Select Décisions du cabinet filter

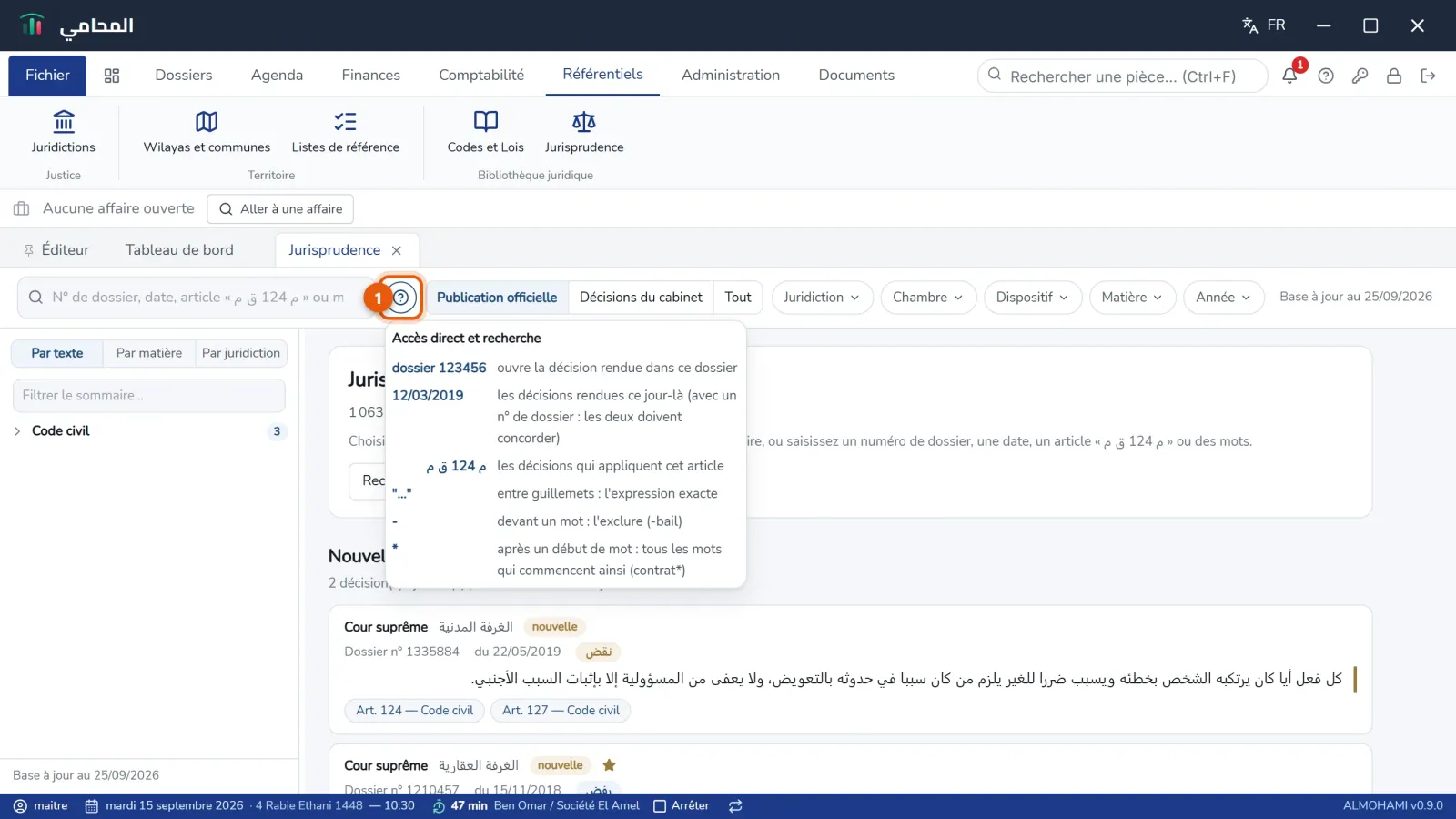click(641, 298)
